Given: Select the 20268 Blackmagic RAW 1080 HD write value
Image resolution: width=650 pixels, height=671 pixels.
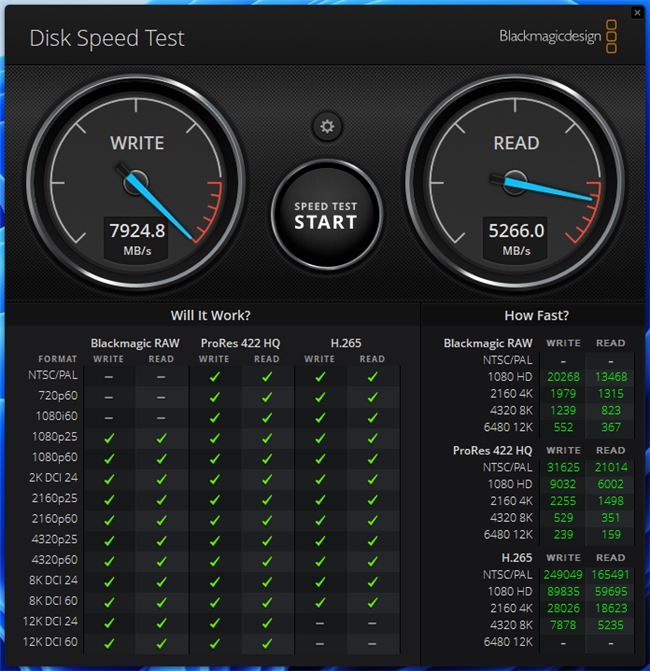Looking at the screenshot, I should (563, 377).
